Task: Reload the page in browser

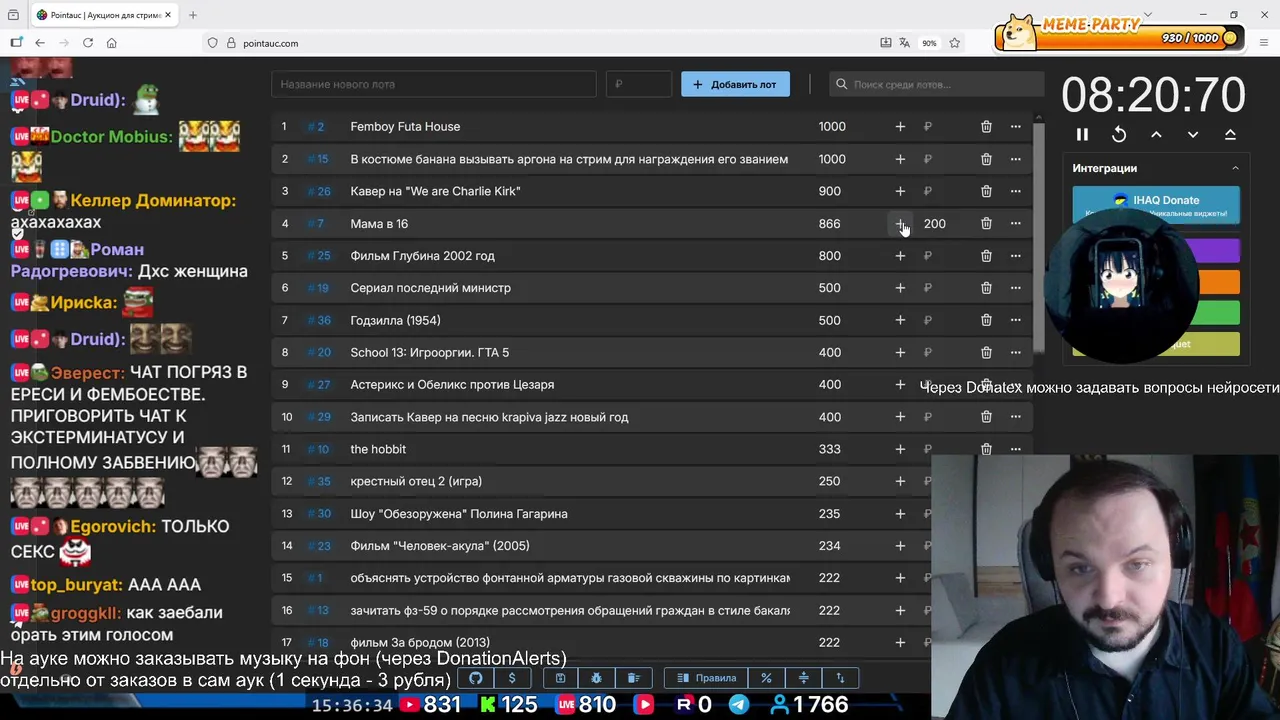Action: tap(88, 43)
